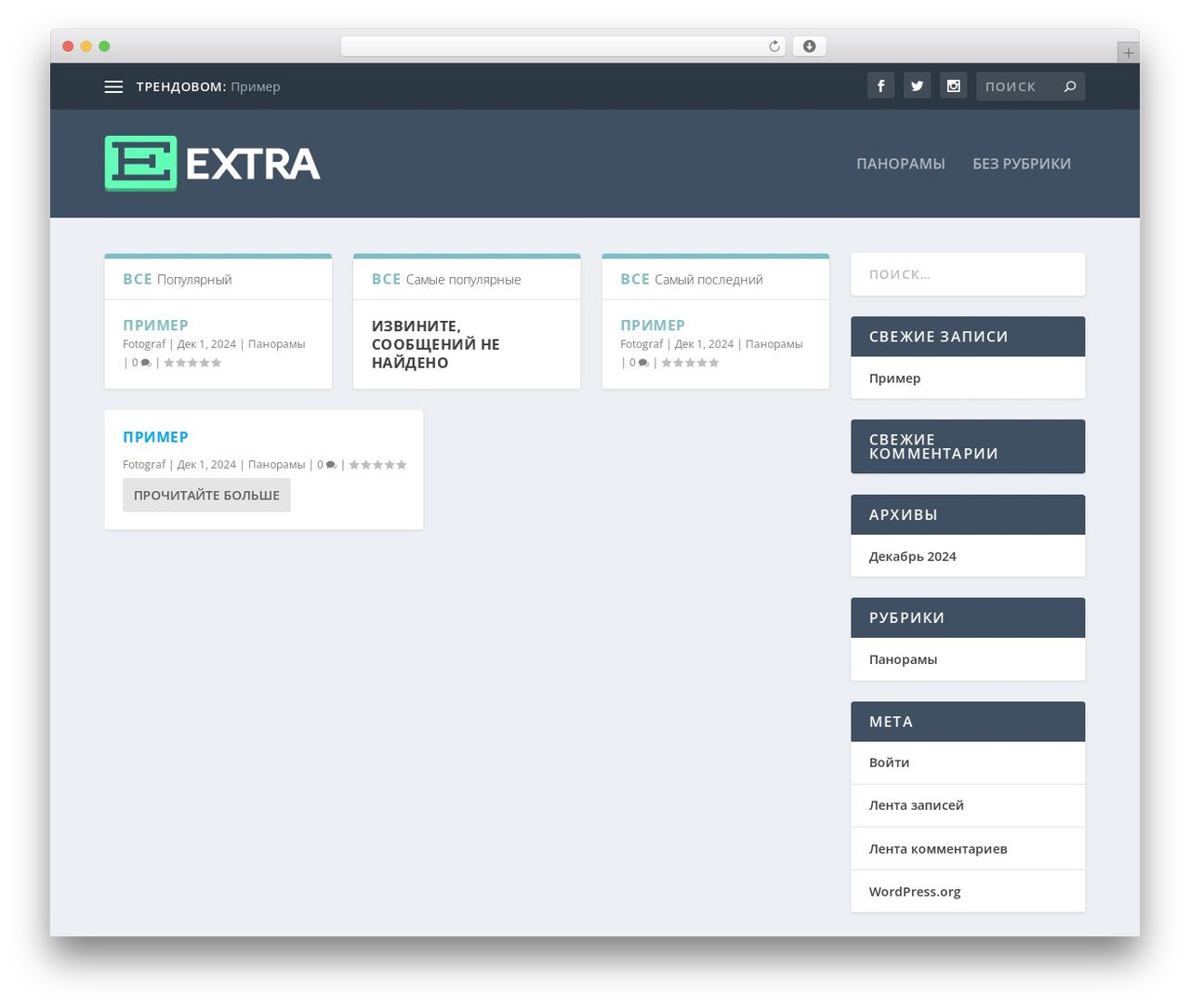Click Панорамы category in bottom post card
Viewport: 1190px width, 1008px height.
276,465
